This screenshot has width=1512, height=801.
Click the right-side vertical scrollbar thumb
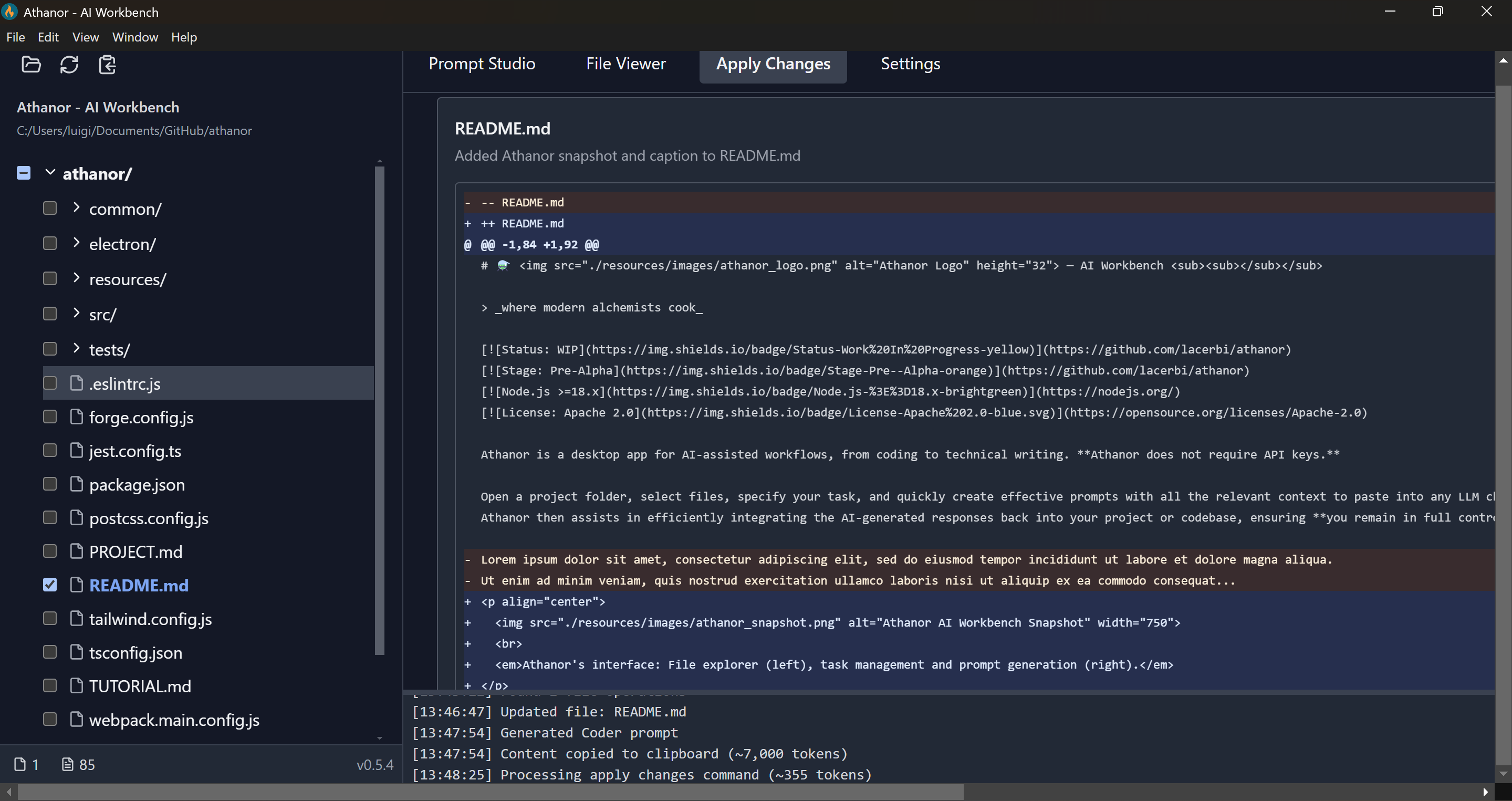coord(1503,425)
